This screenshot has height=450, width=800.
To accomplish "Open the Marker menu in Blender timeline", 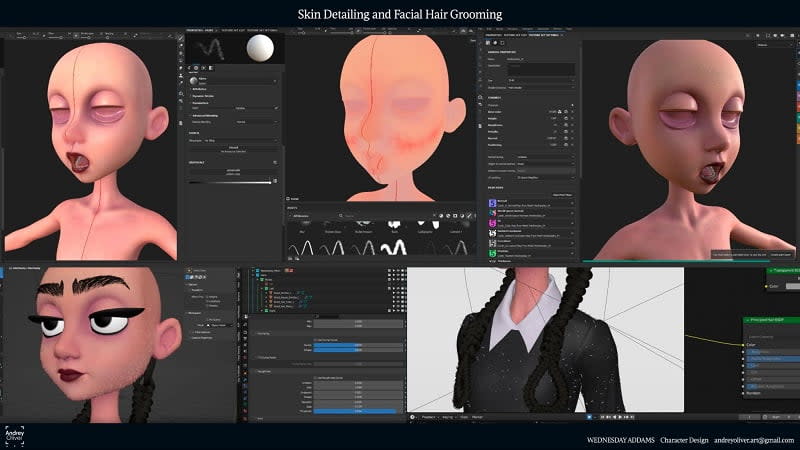I will 478,417.
